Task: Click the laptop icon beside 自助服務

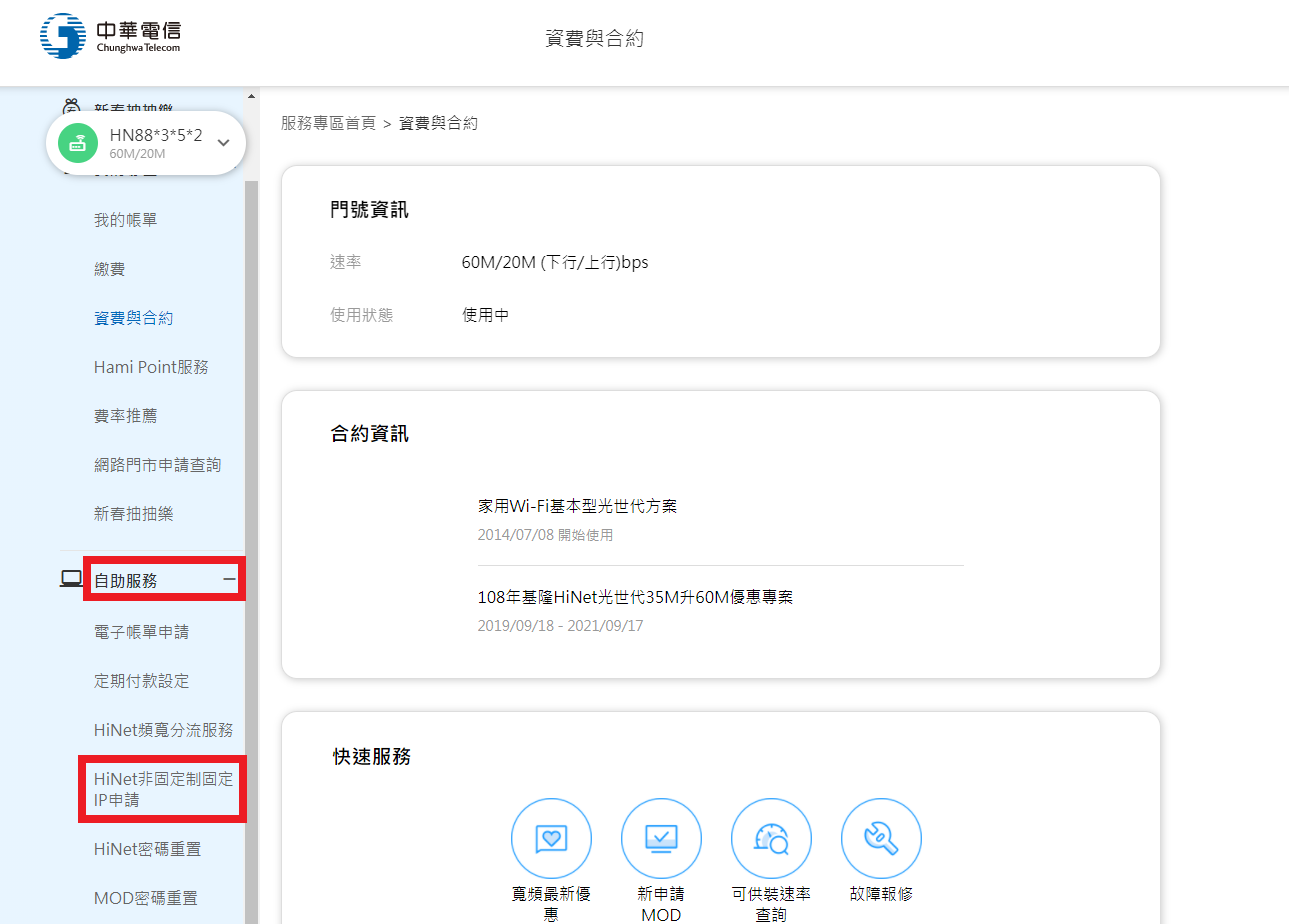Action: tap(71, 579)
